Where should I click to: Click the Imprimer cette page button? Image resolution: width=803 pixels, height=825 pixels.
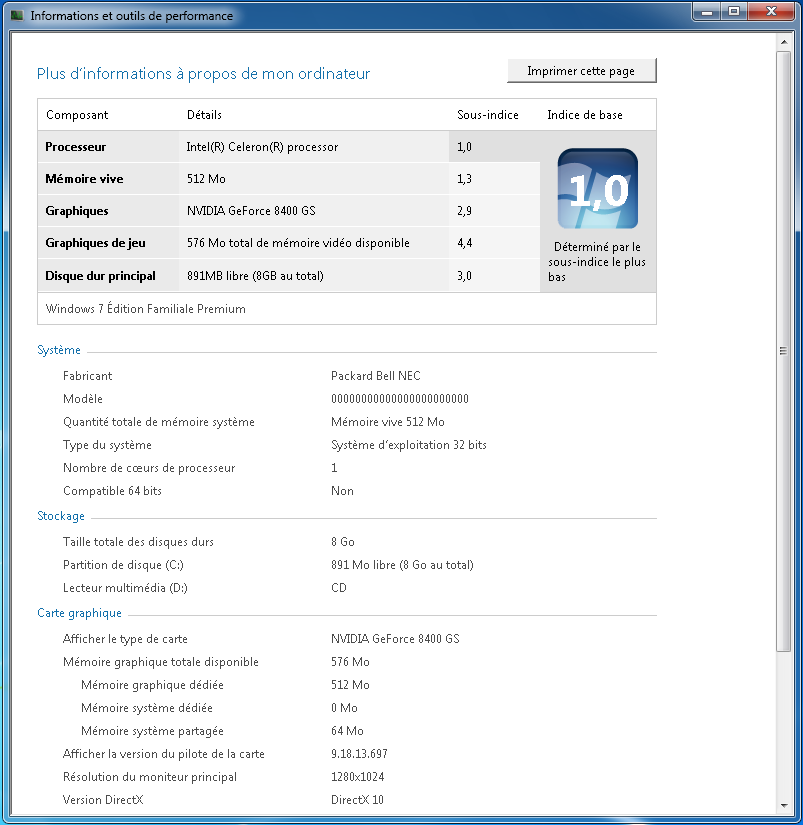(581, 71)
